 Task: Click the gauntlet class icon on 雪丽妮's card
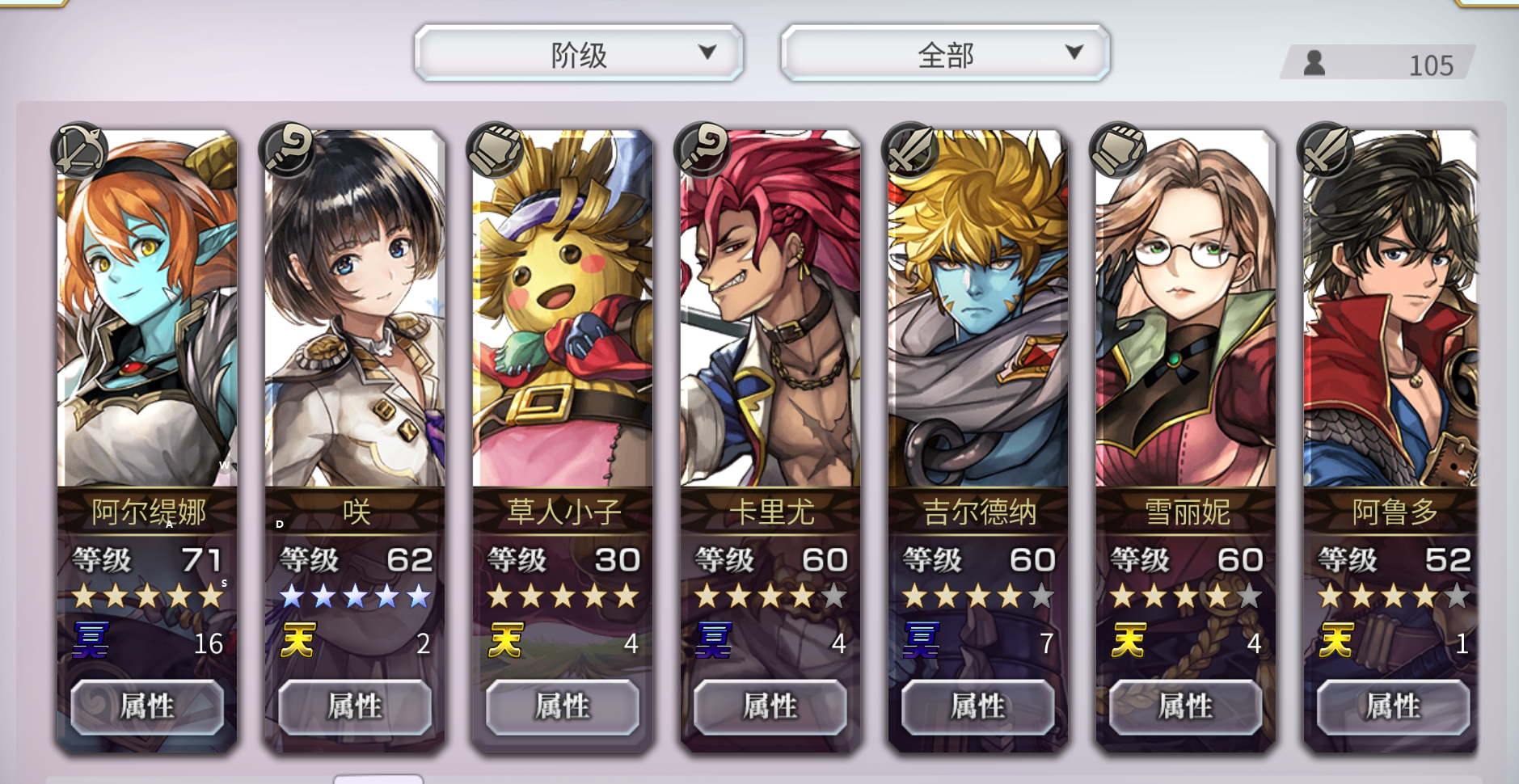(x=1118, y=150)
